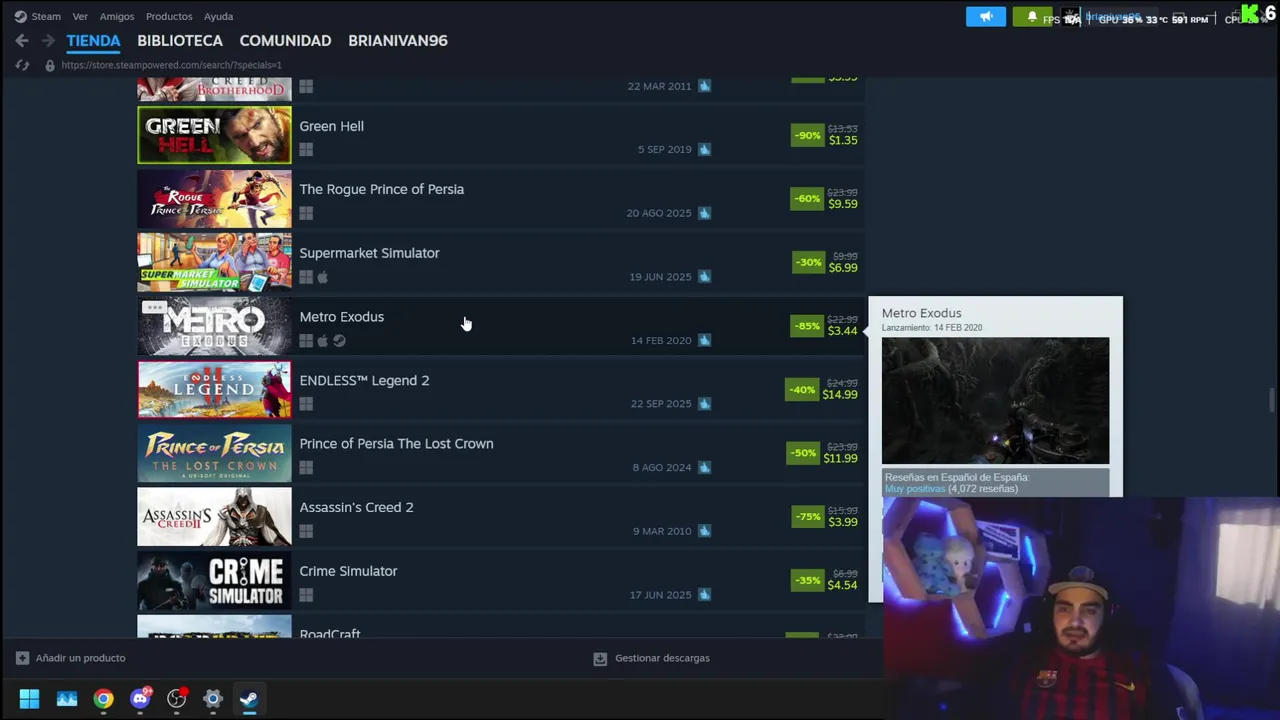Screen dimensions: 1280x720
Task: Click the Windows icon under ENDLESS Legend 2
Action: pos(306,404)
